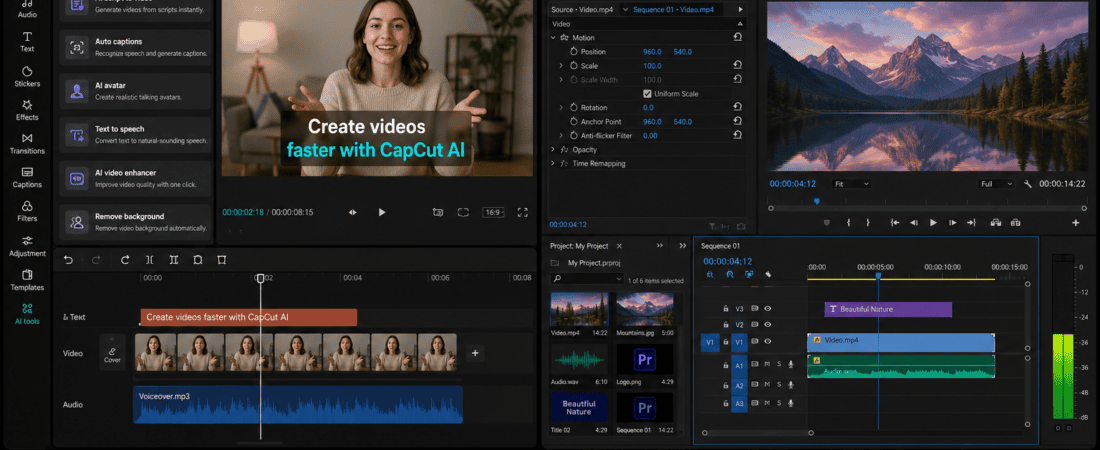Screen dimensions: 1100x450
Task: Open Templates in CapCut sidebar
Action: (x=27, y=279)
